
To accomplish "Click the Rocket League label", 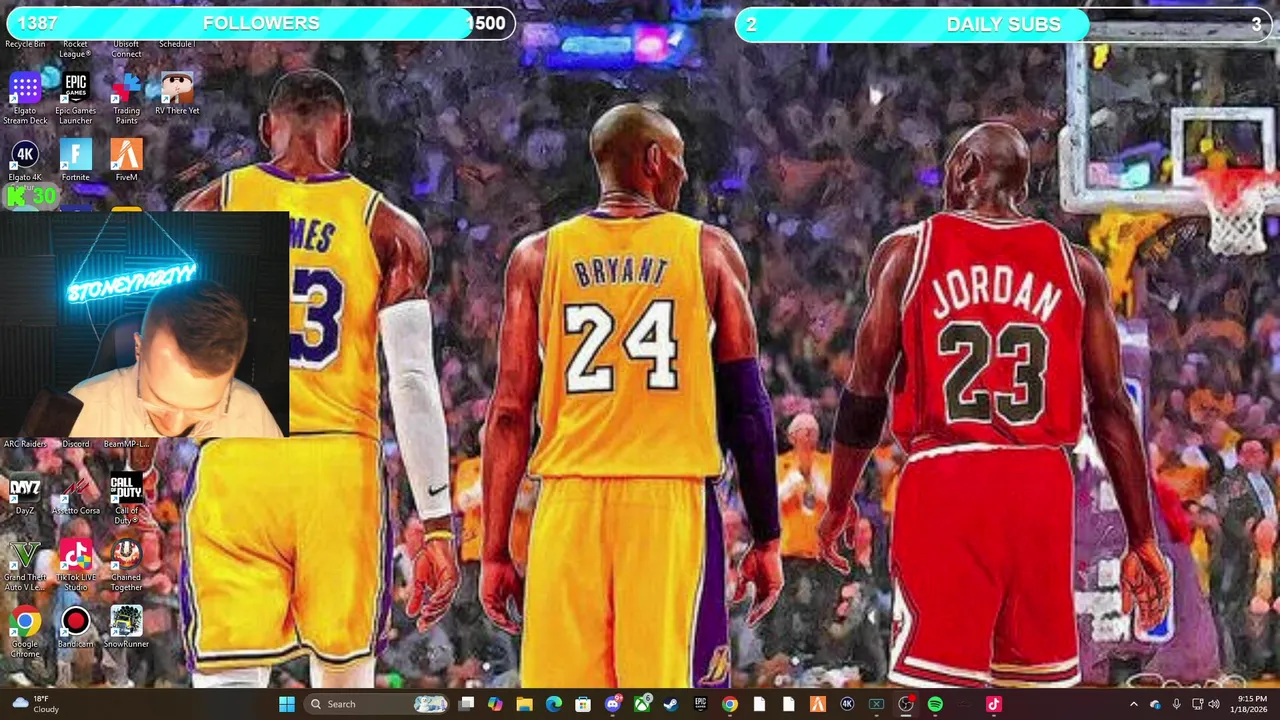I will [75, 49].
